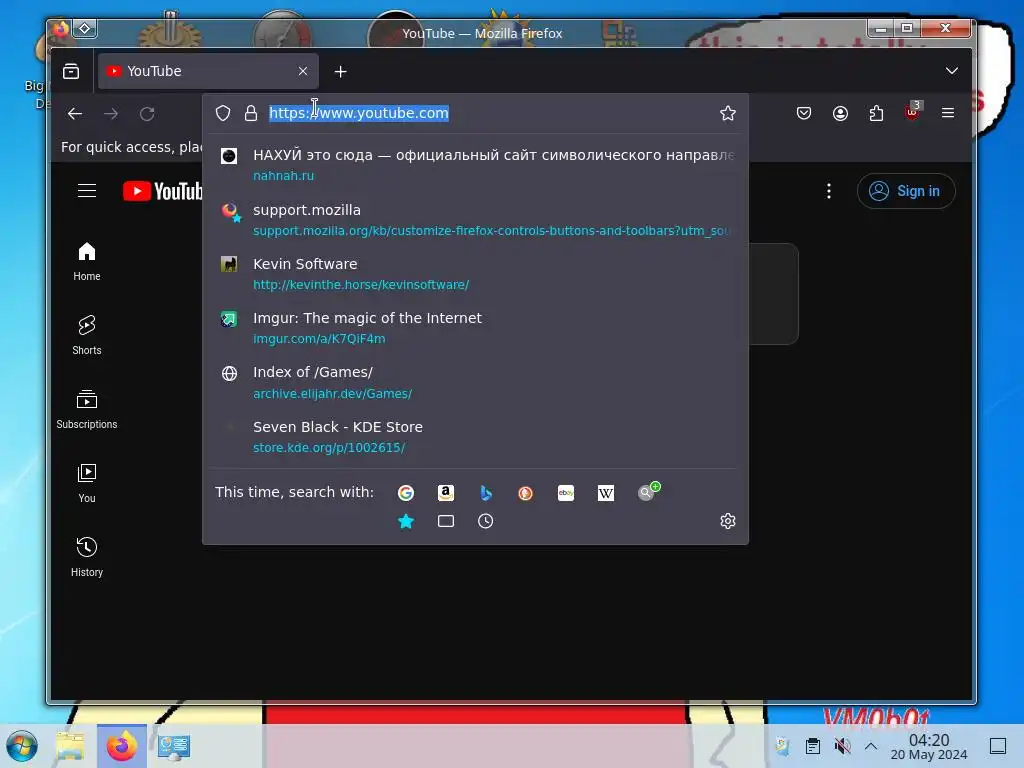The image size is (1024, 768).
Task: Open system settings taskbar icon
Action: pos(173,746)
